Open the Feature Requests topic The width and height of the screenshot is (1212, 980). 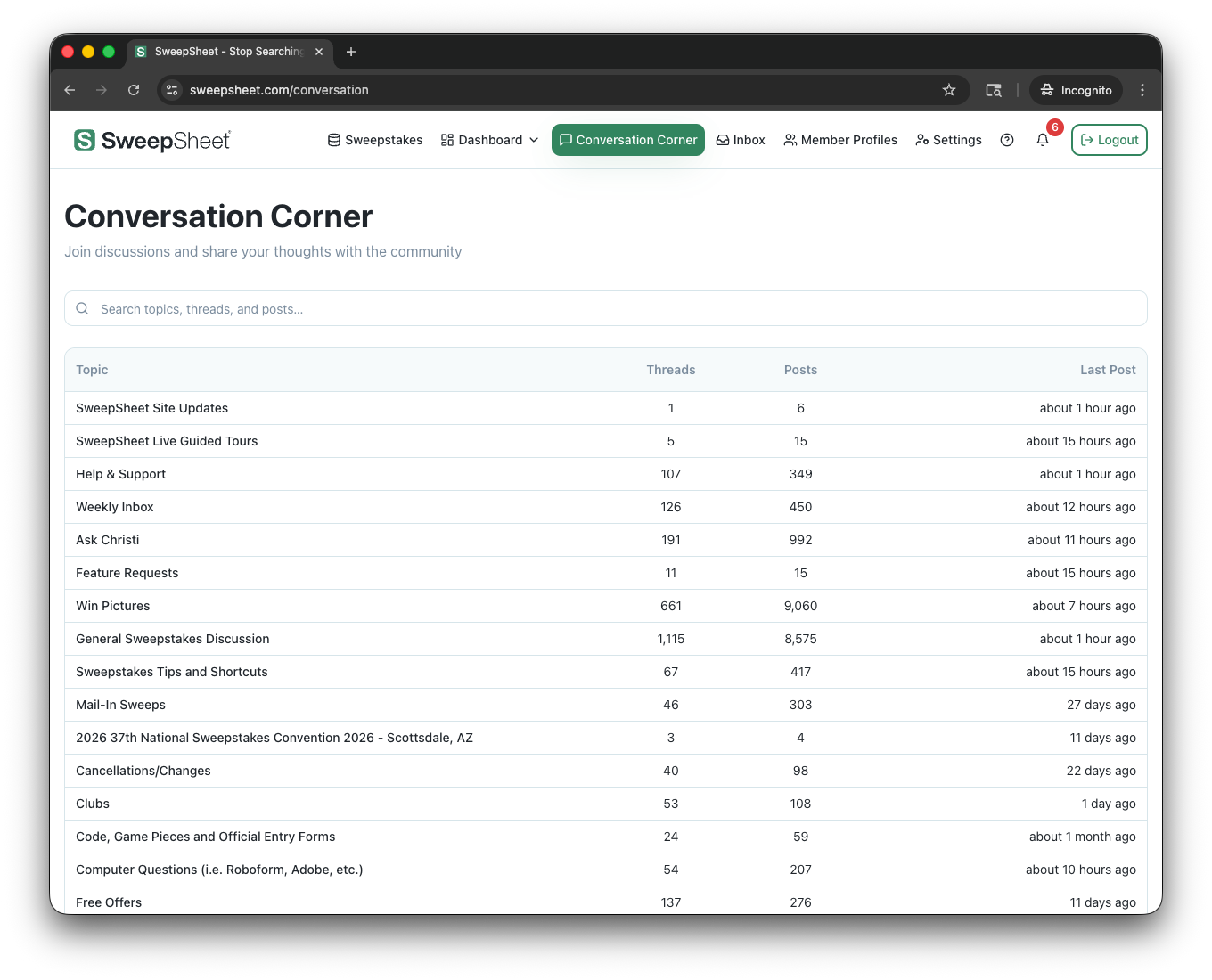127,573
